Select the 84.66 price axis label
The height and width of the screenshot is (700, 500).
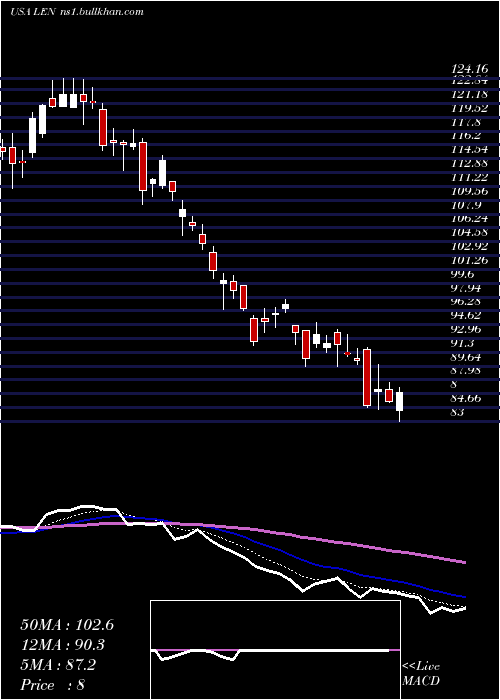click(x=467, y=398)
